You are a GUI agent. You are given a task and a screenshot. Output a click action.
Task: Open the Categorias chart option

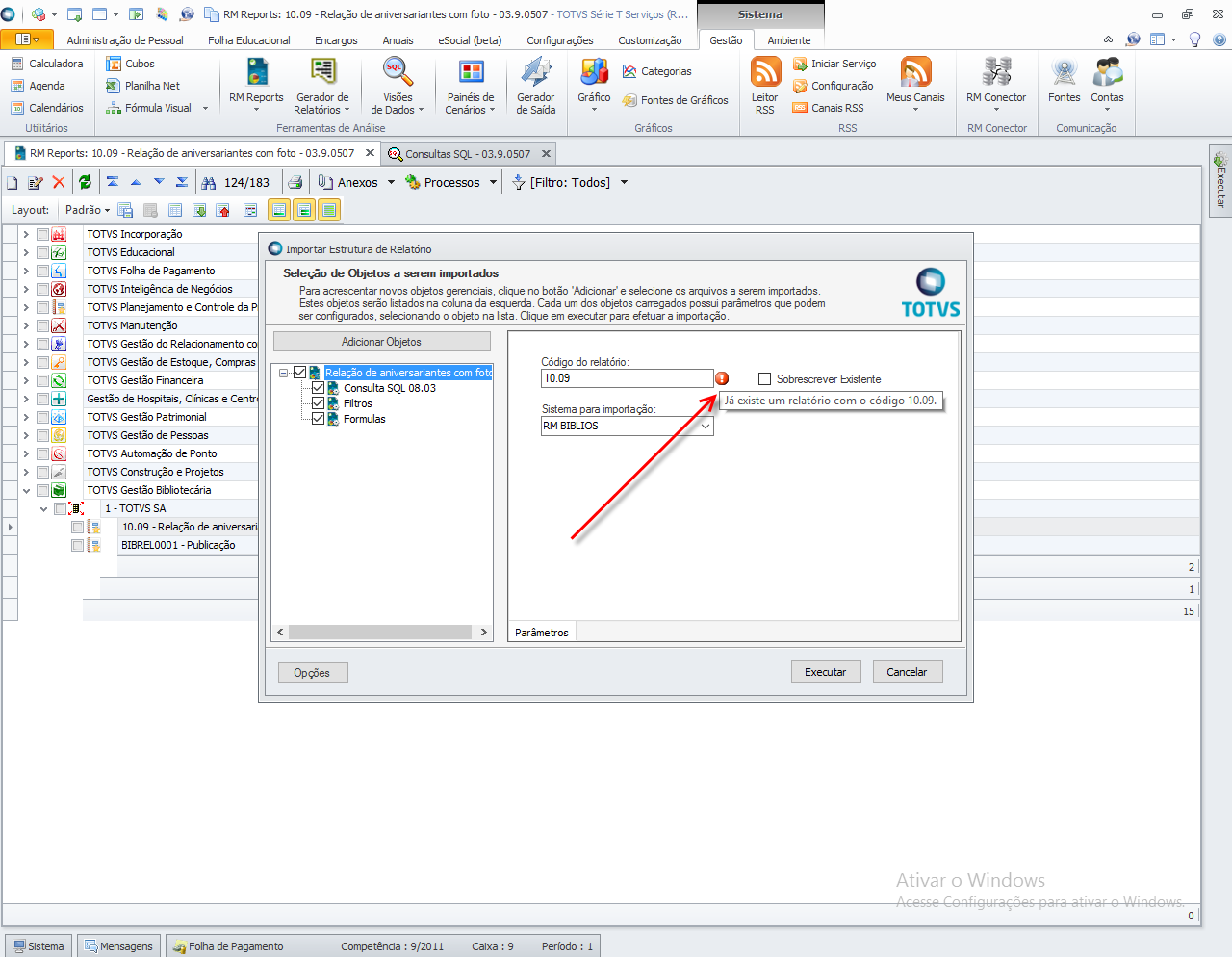coord(657,71)
